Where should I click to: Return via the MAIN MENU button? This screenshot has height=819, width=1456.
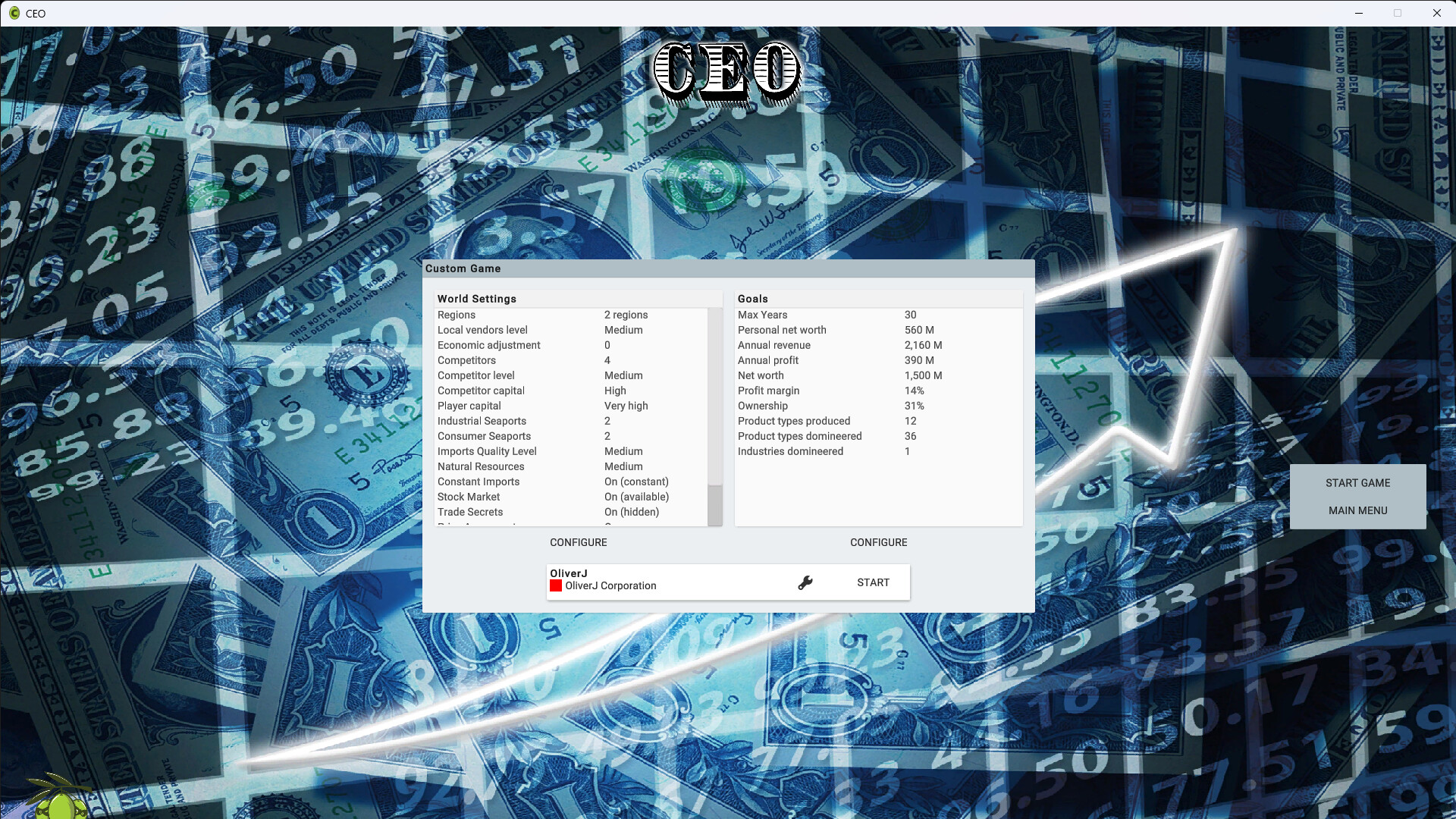coord(1357,510)
